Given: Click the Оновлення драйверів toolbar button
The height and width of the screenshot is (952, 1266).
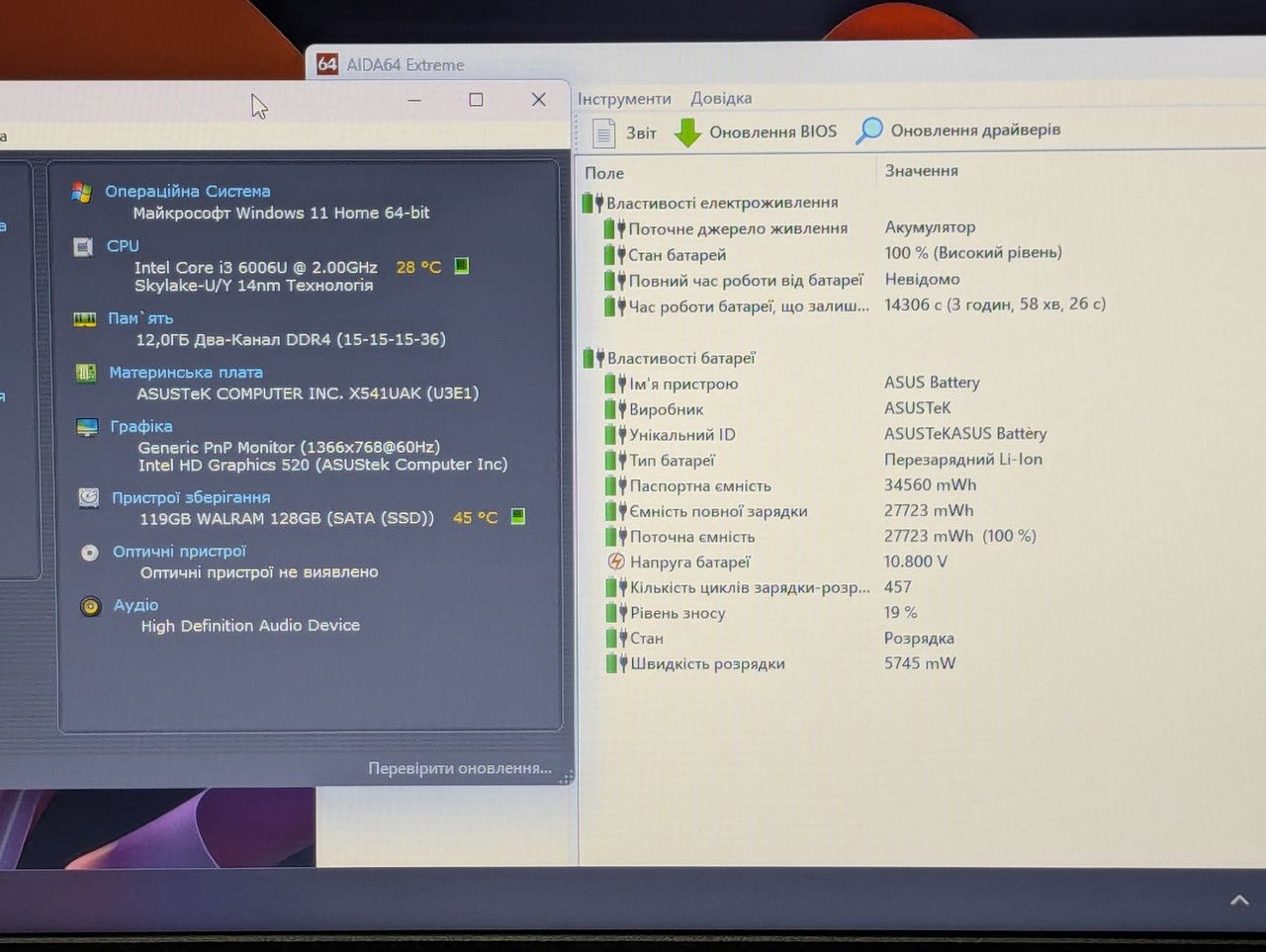Looking at the screenshot, I should [x=958, y=130].
